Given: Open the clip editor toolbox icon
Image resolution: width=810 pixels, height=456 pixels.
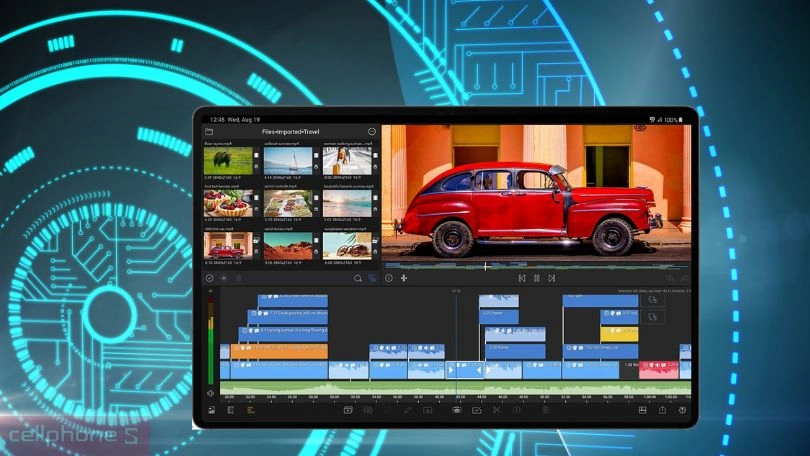Looking at the screenshot, I should pyautogui.click(x=456, y=410).
